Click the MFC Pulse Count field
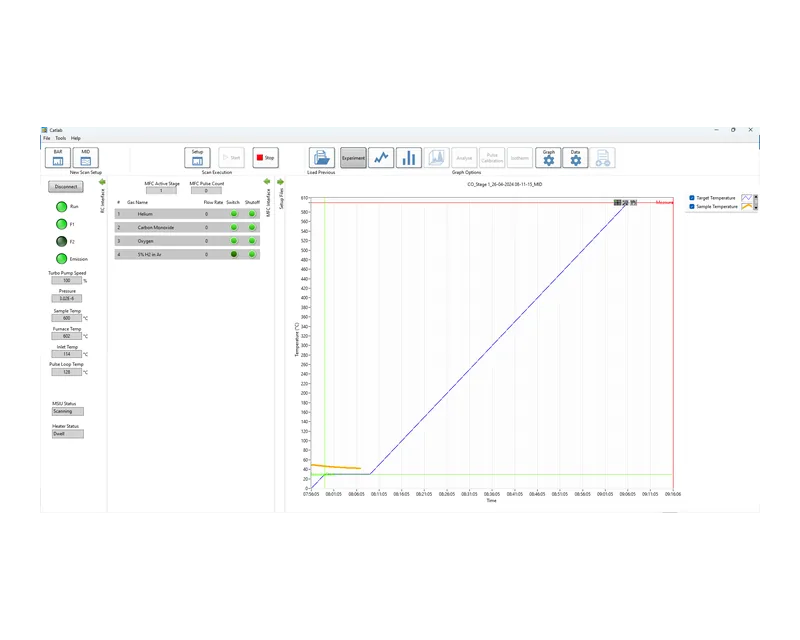The image size is (800, 640). click(206, 191)
